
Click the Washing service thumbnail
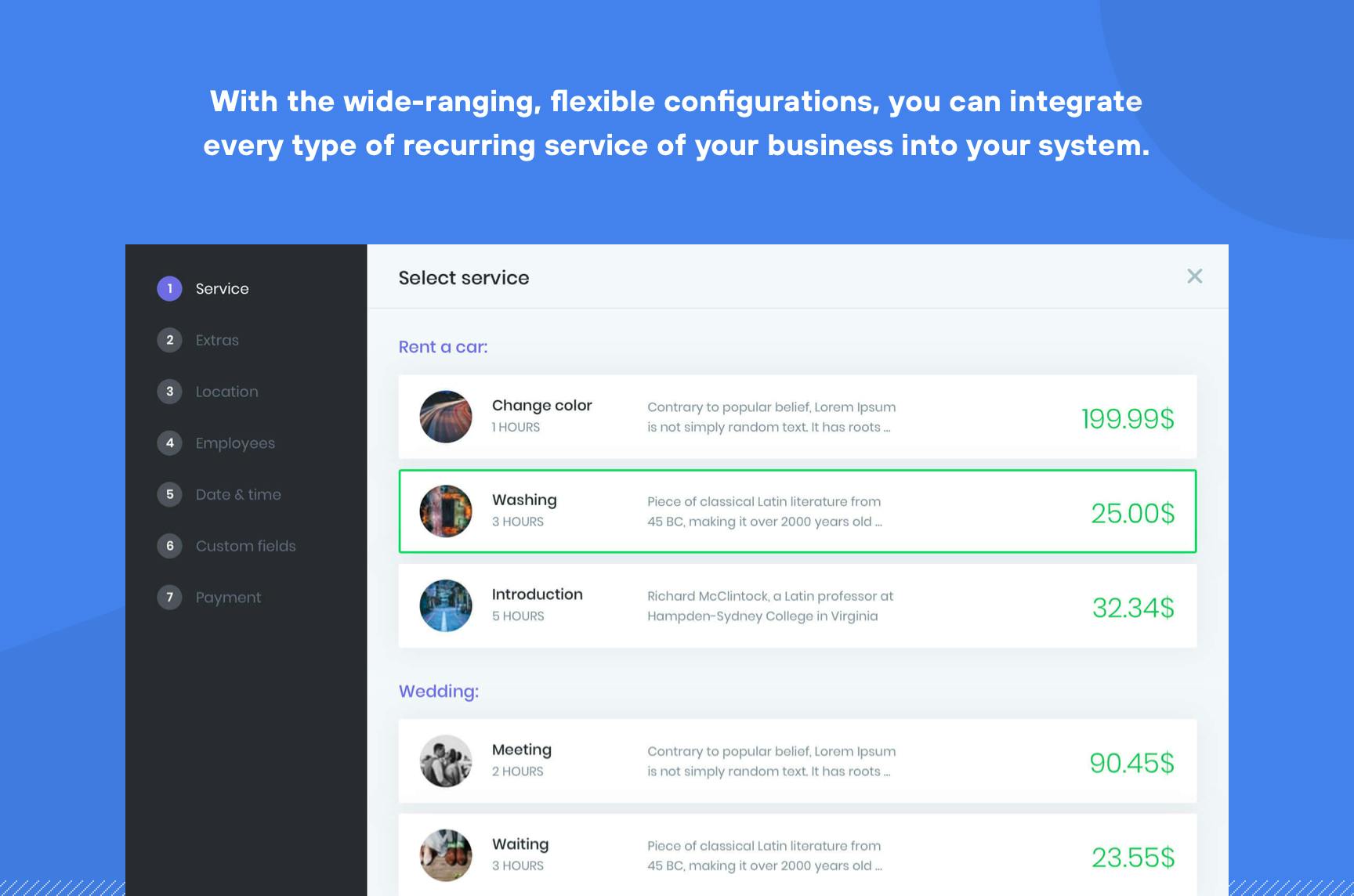coord(446,511)
